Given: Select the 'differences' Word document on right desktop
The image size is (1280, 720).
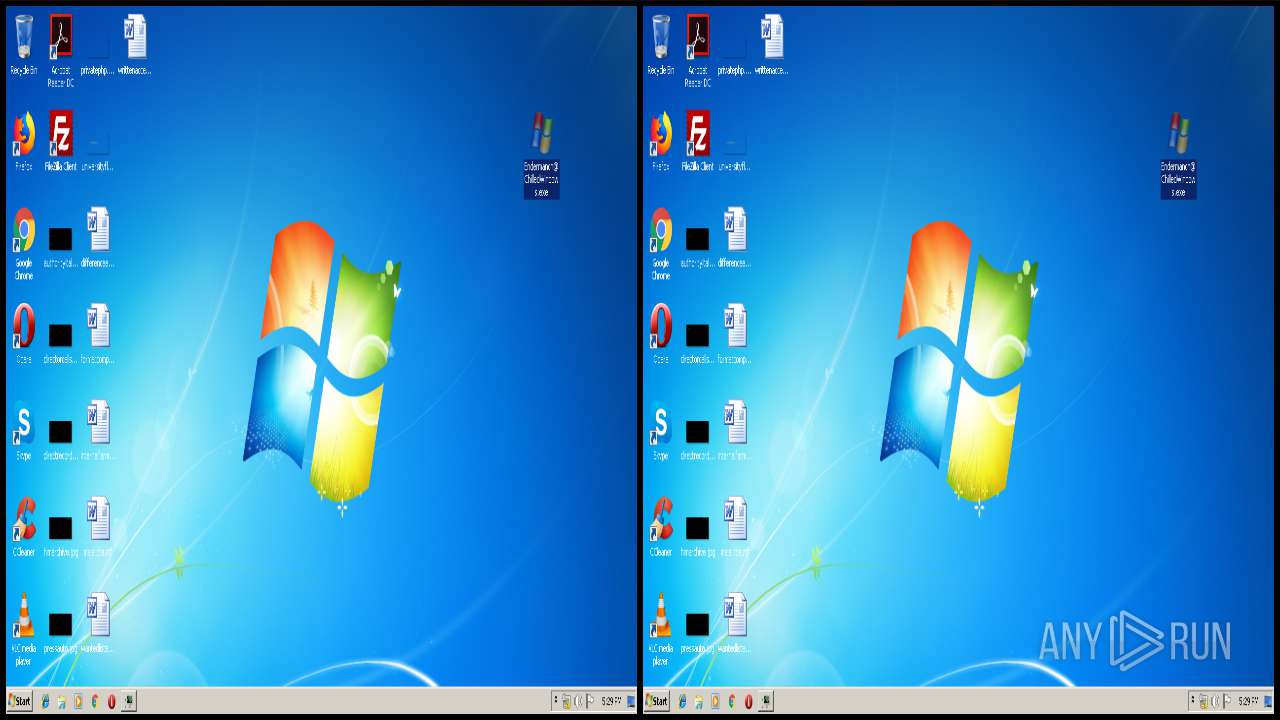Looking at the screenshot, I should [735, 237].
